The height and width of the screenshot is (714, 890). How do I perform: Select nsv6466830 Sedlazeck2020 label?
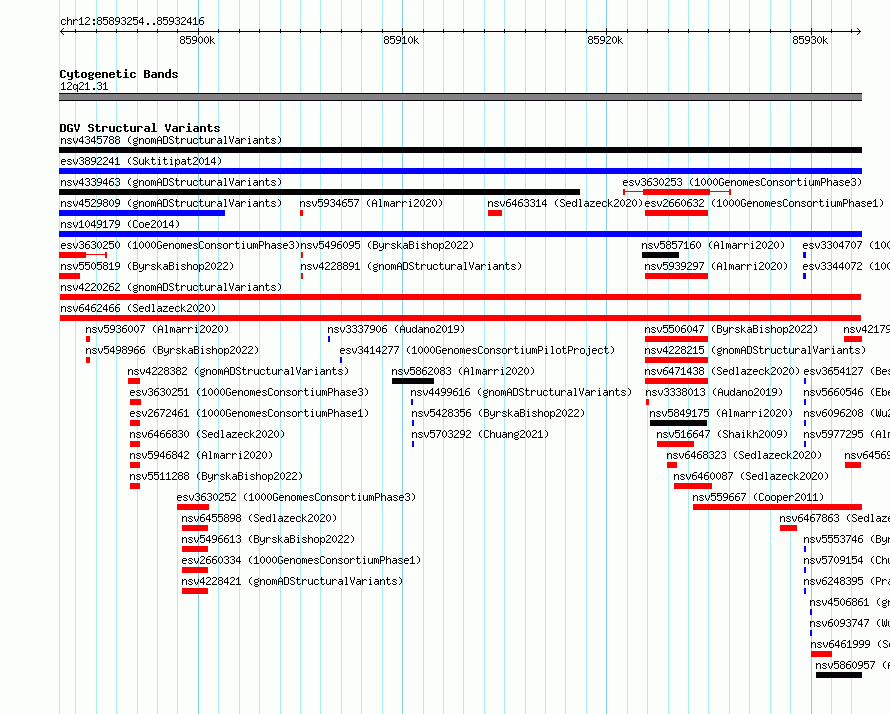pyautogui.click(x=207, y=434)
